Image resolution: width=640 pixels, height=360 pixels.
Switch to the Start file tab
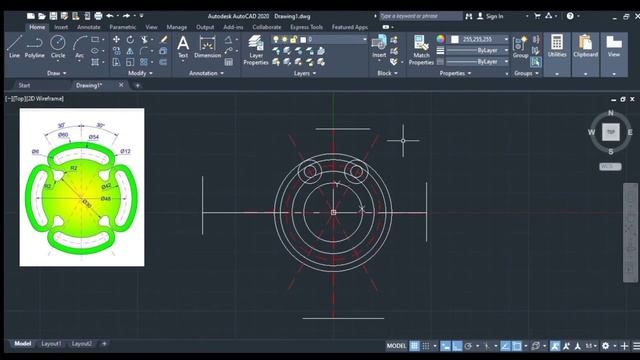[x=24, y=85]
